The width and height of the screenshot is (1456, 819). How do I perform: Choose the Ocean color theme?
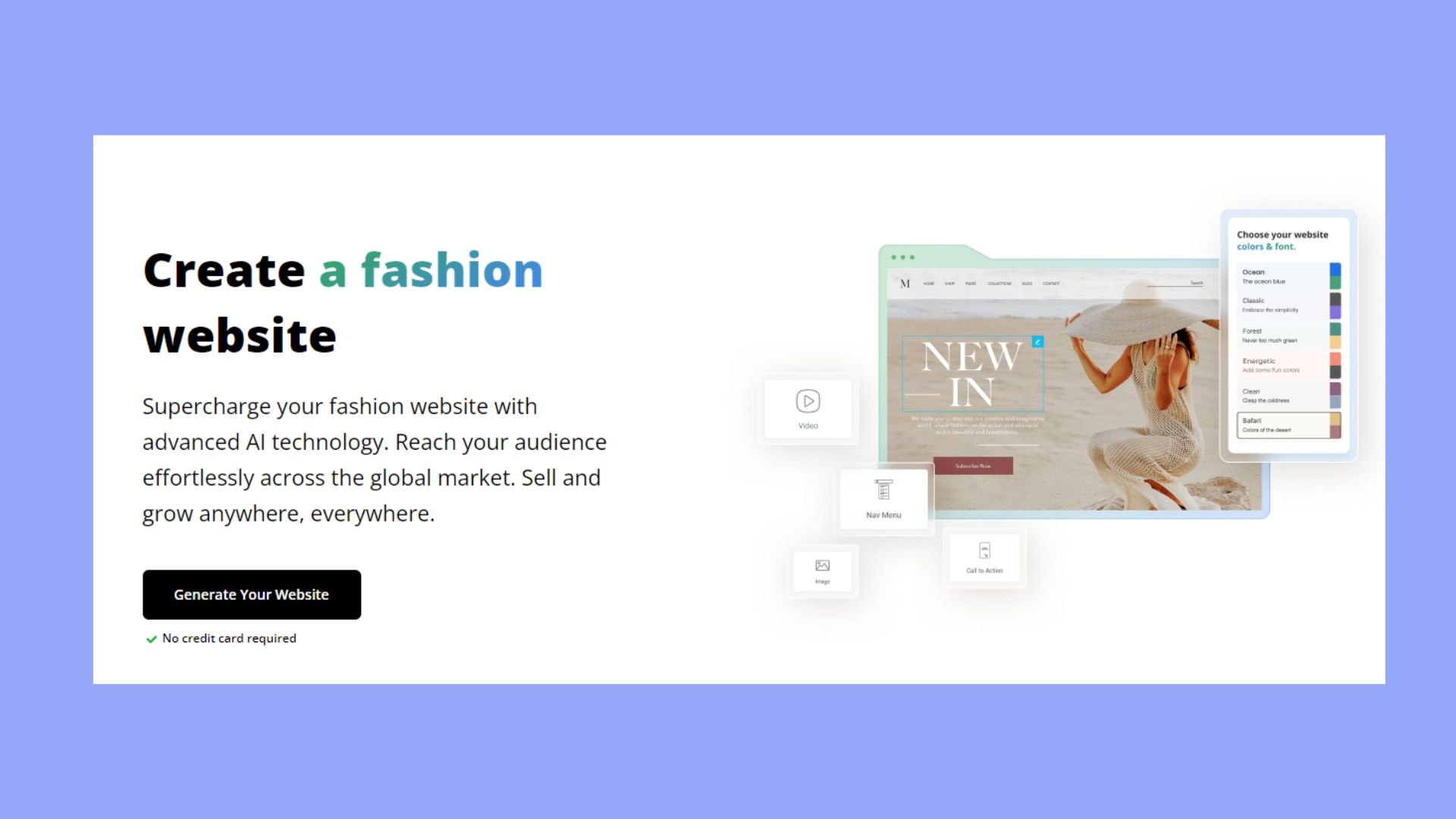pos(1289,277)
